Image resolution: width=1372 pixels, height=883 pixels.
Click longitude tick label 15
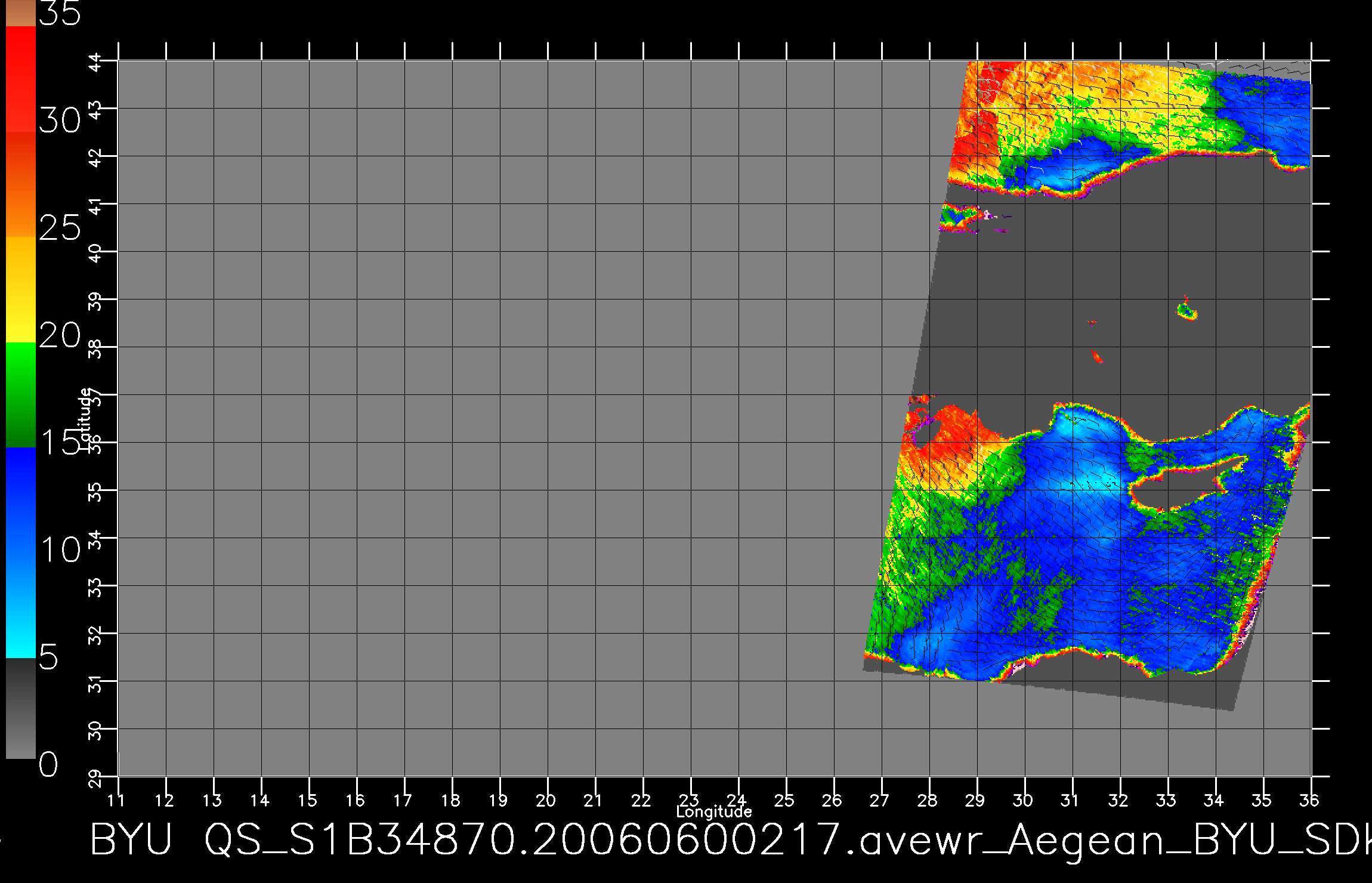point(307,799)
